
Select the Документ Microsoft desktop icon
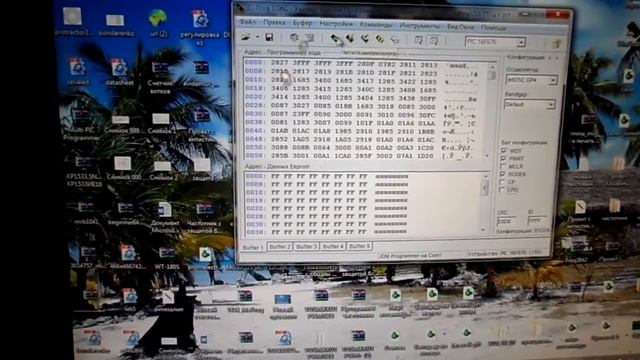pyautogui.click(x=165, y=218)
